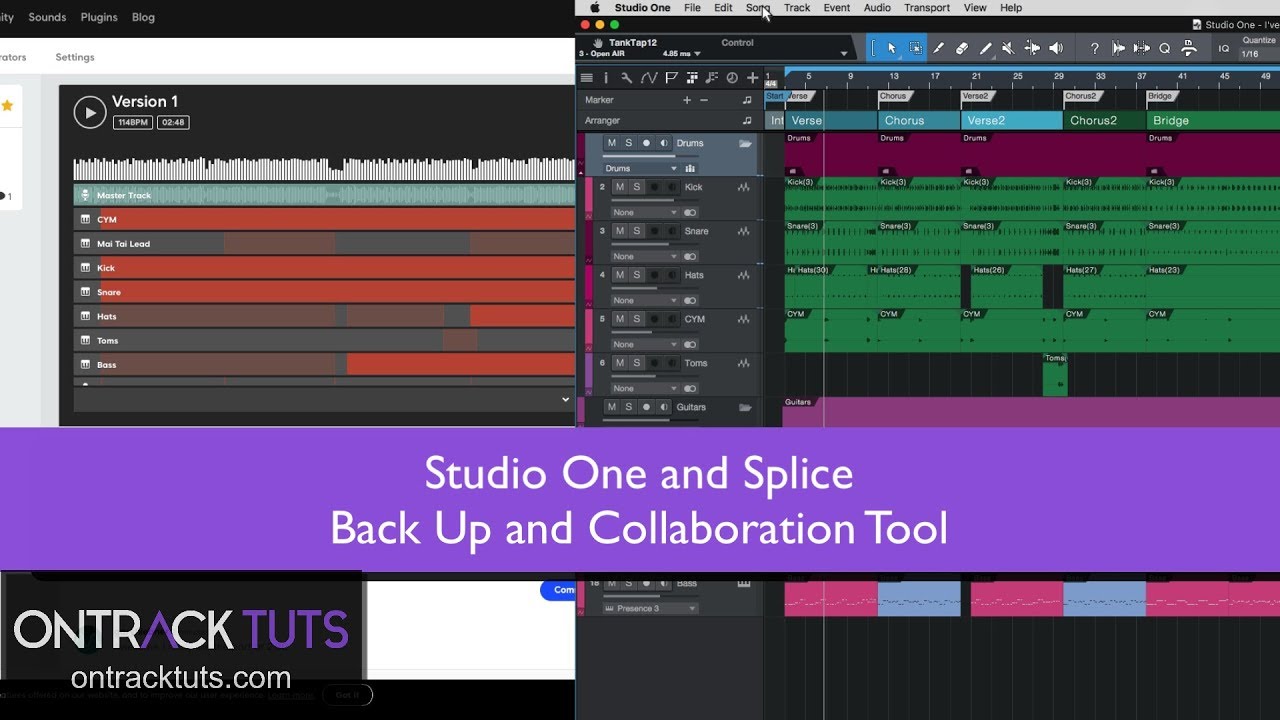
Task: Open the Sounds link in Splice
Action: [x=47, y=17]
